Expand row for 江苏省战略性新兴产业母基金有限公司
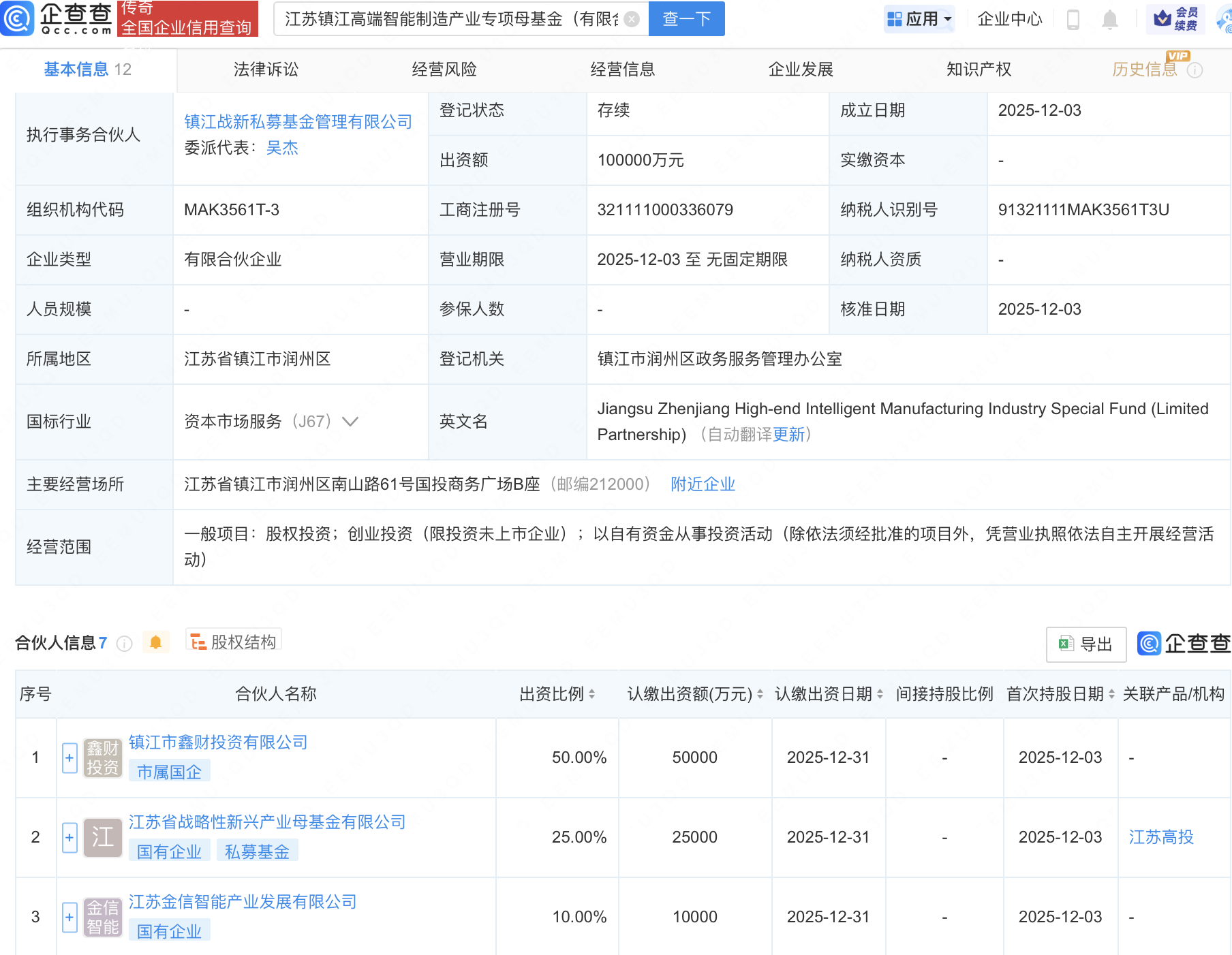 pyautogui.click(x=70, y=837)
